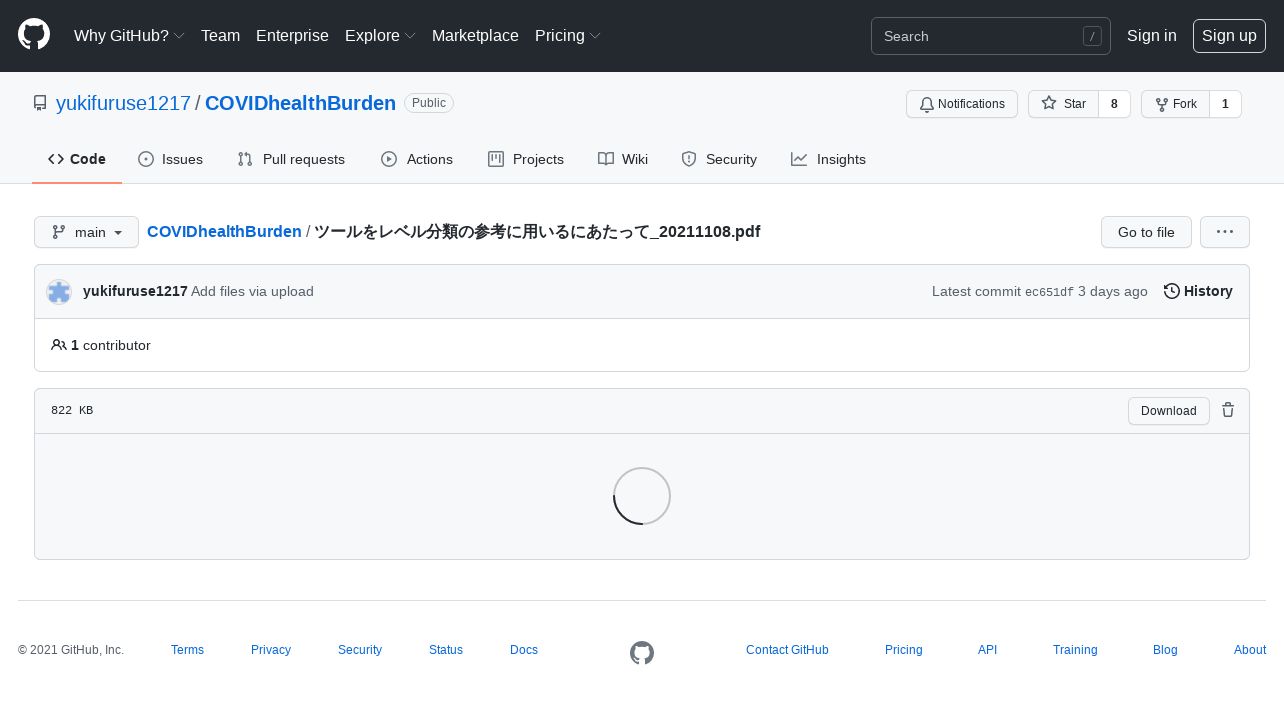This screenshot has height=715, width=1284.
Task: Open the Add files via upload commit message
Action: 252,291
